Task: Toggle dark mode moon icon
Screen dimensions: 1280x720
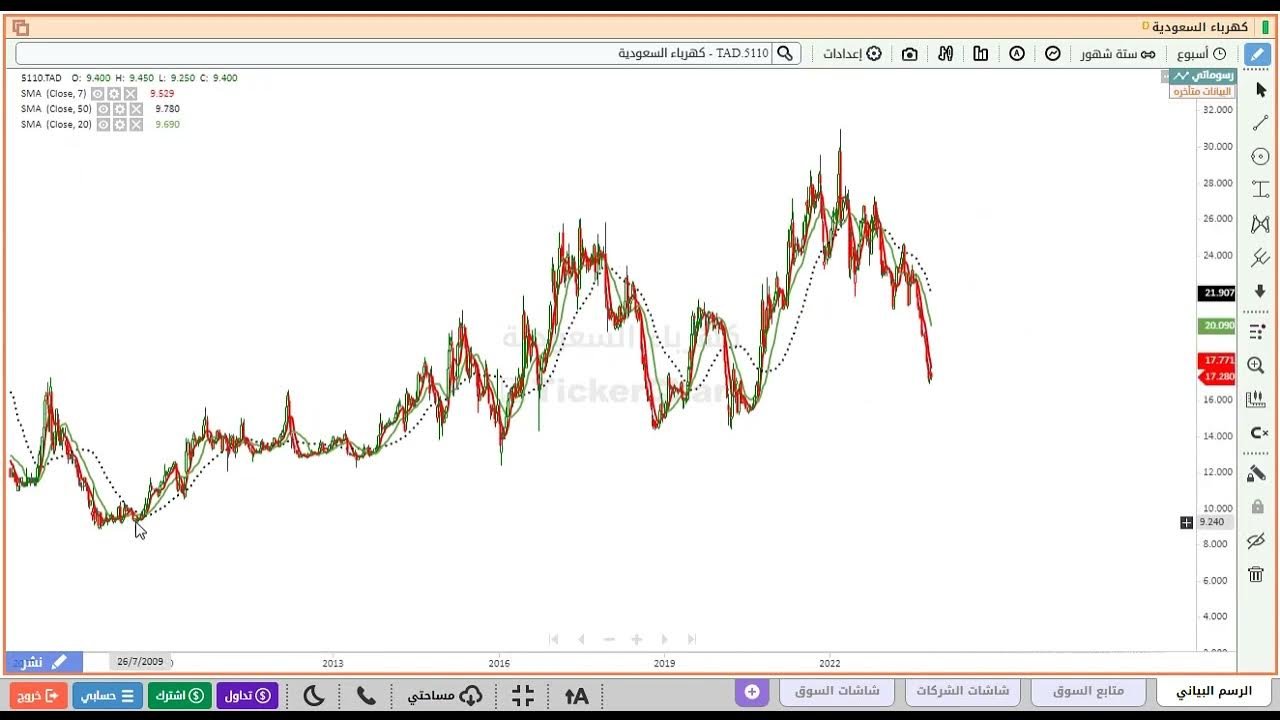Action: click(x=313, y=695)
